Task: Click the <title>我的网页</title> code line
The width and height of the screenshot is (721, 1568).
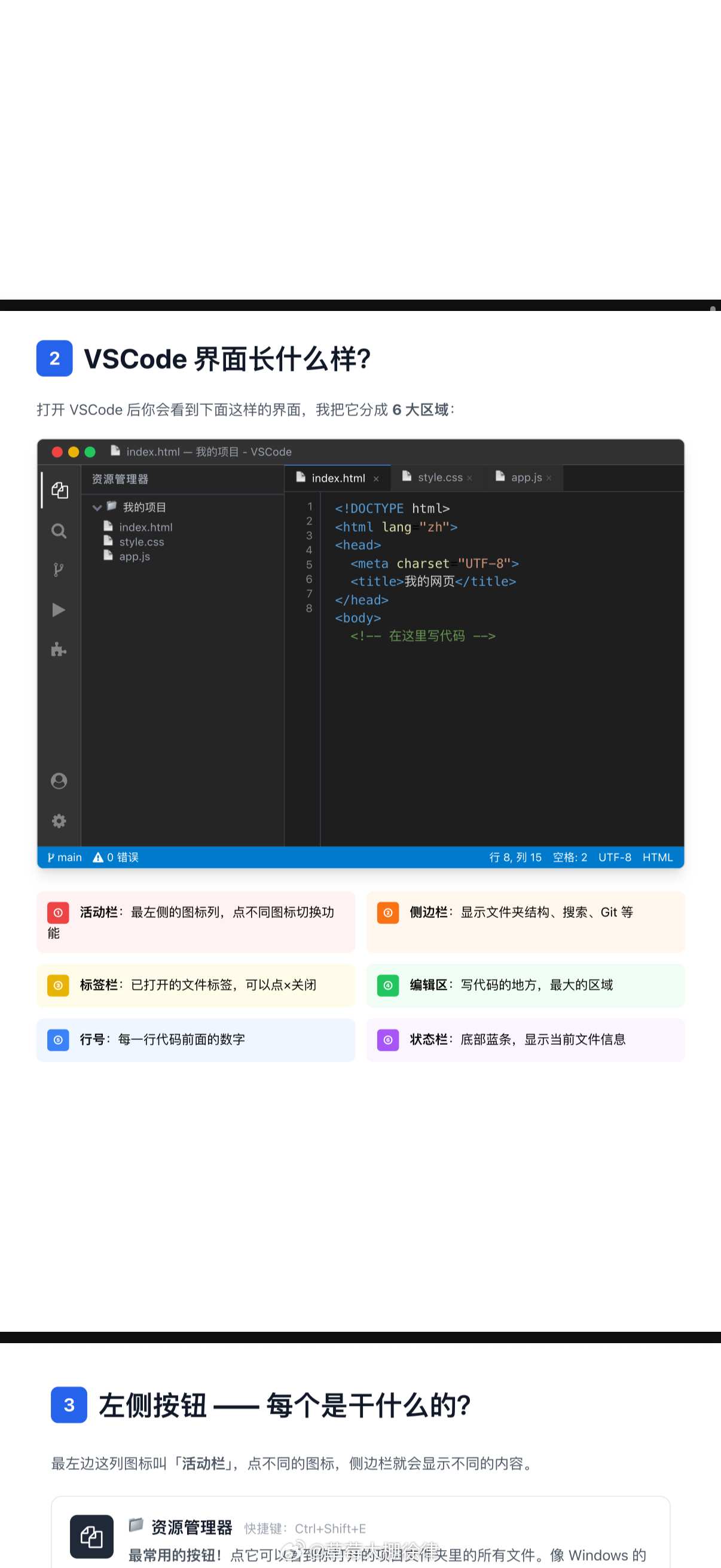Action: pyautogui.click(x=433, y=581)
